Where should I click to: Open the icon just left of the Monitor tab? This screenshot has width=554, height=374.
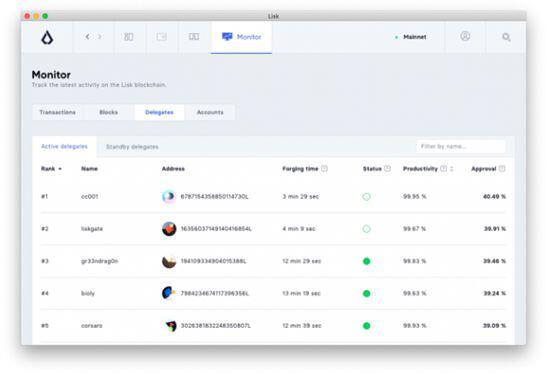pos(194,36)
